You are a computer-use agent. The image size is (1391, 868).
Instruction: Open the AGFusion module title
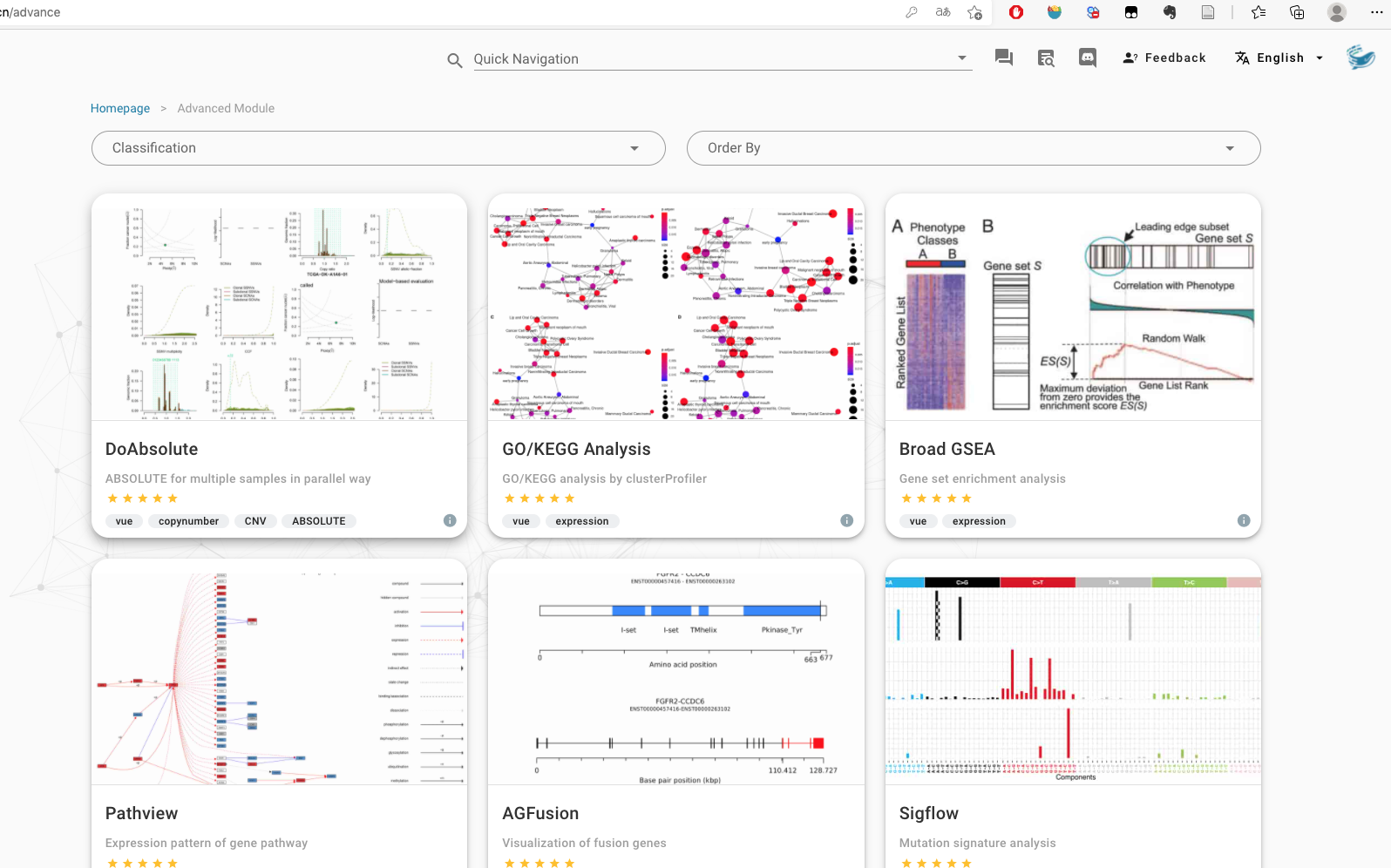[x=540, y=813]
